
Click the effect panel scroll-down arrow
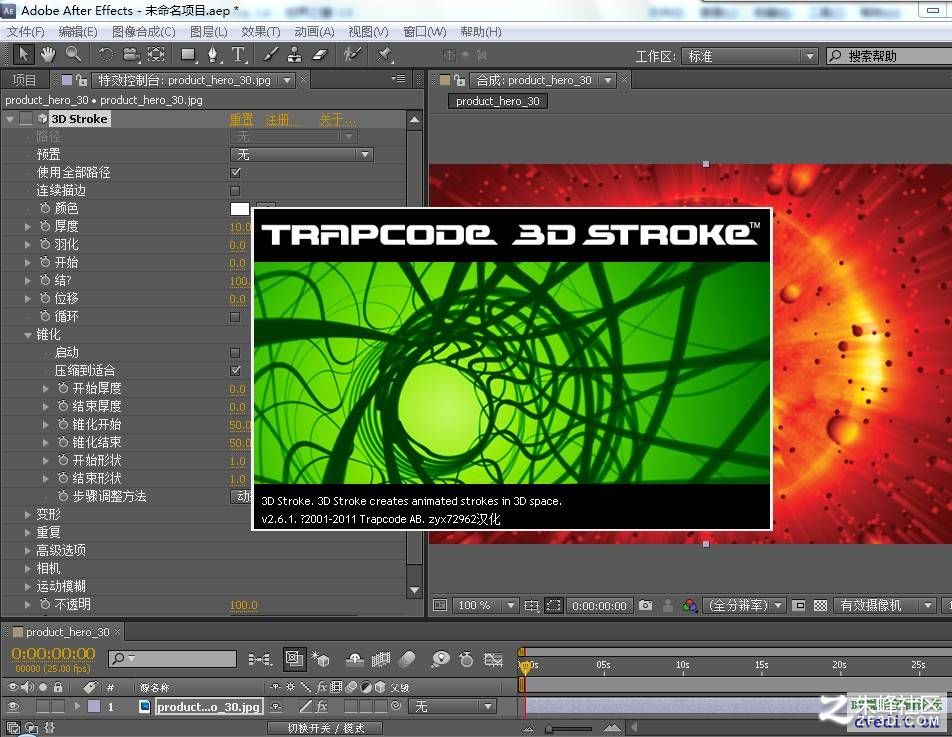click(415, 589)
